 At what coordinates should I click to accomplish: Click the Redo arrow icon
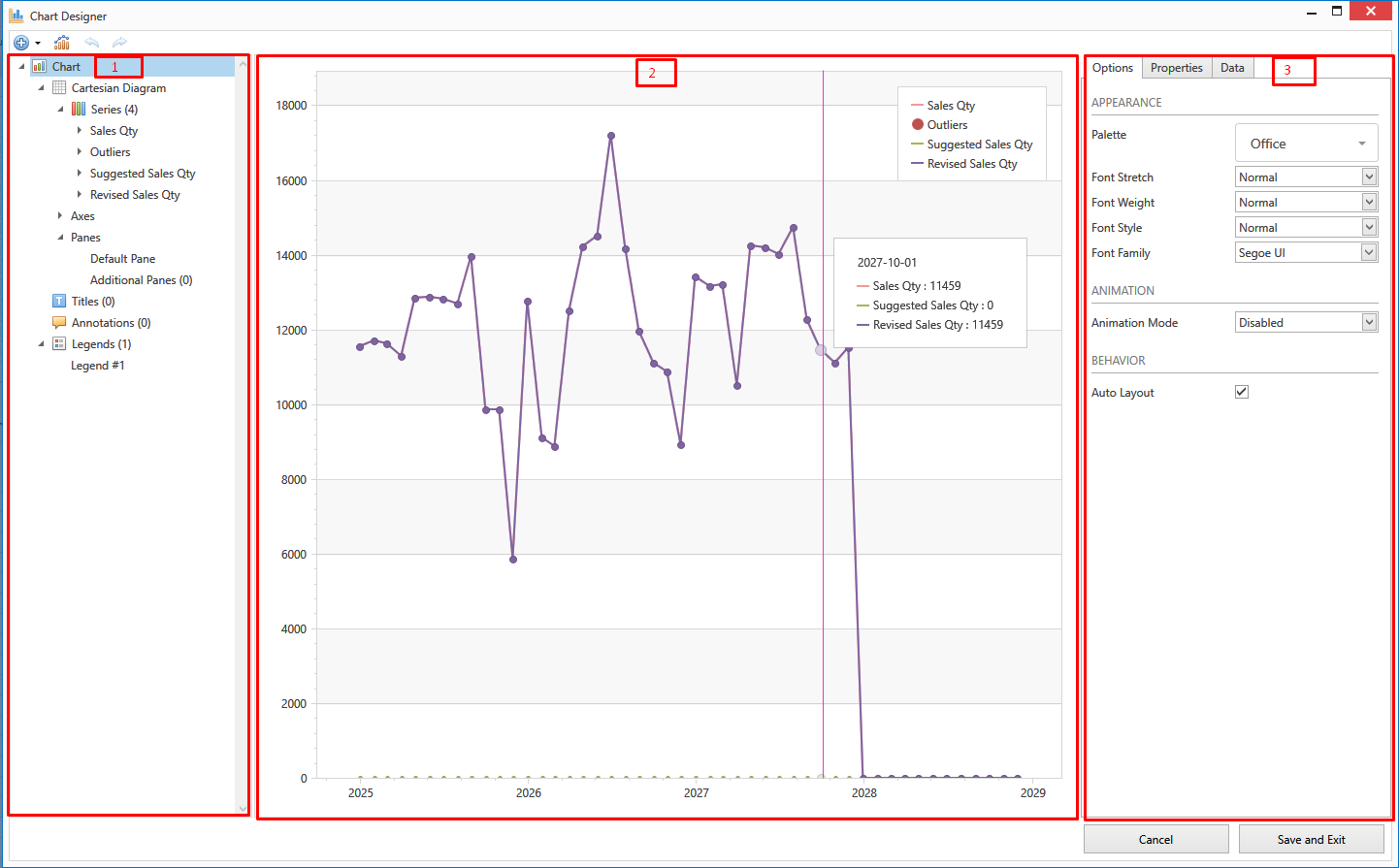pos(119,43)
